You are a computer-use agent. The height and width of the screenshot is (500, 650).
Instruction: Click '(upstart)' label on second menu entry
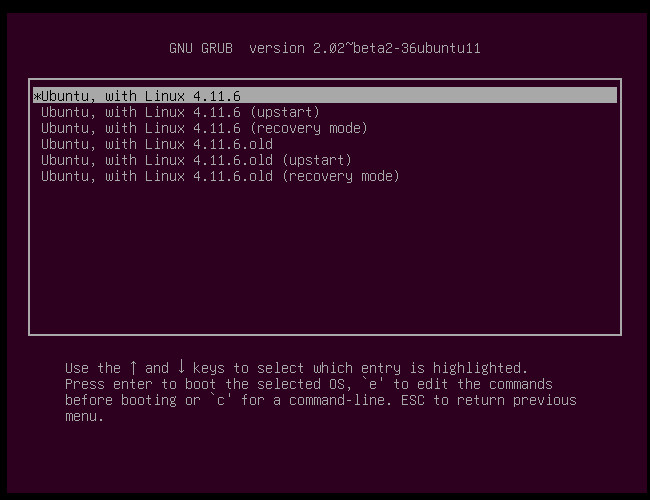click(x=284, y=112)
